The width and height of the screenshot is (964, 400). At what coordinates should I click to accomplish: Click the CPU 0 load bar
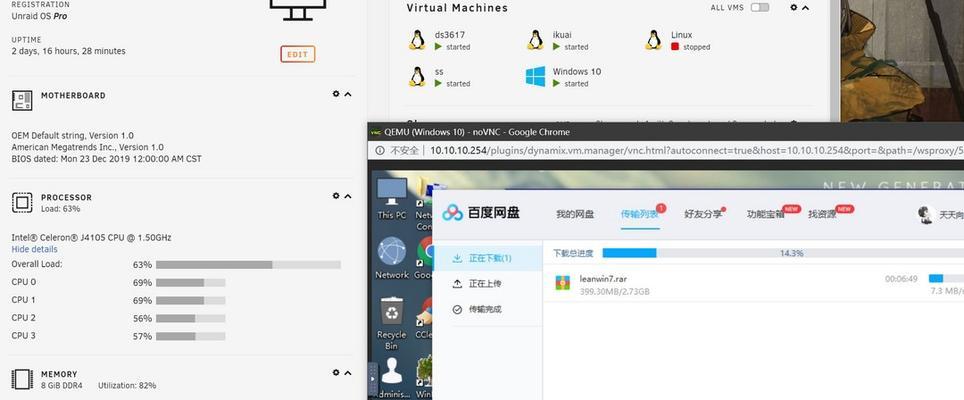(x=190, y=283)
